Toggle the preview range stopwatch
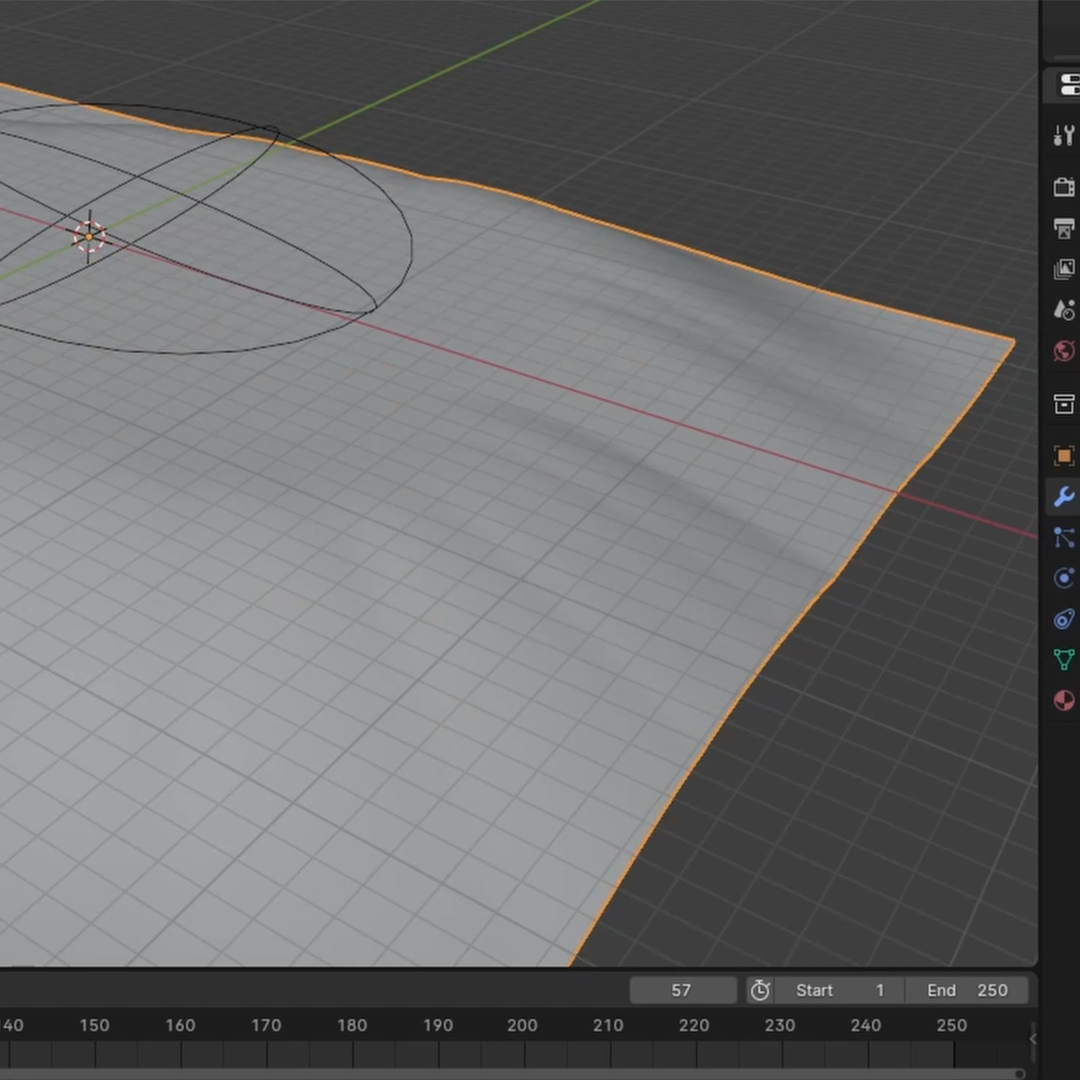 point(760,990)
